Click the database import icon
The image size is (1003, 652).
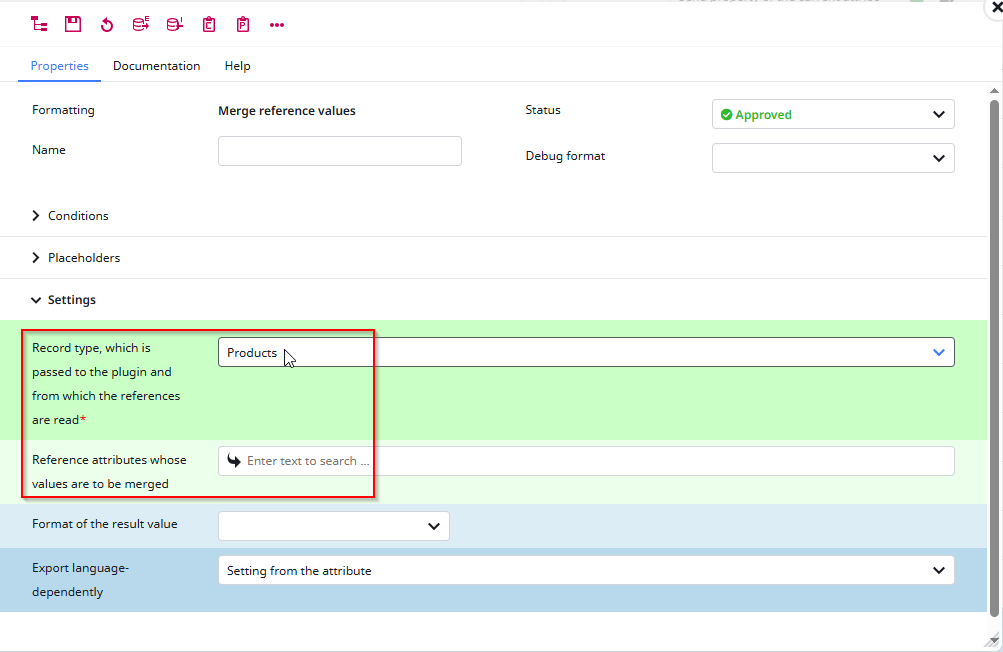coord(174,24)
